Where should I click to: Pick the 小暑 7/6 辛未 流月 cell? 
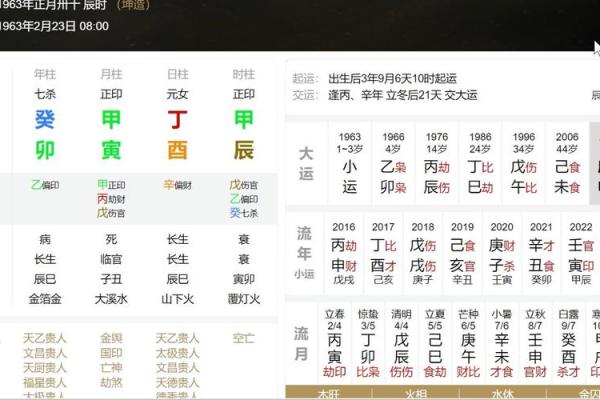coord(502,343)
